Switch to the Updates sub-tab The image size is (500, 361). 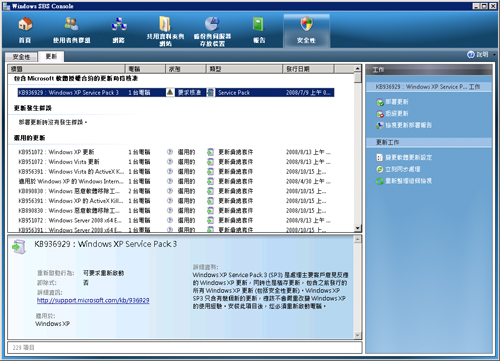coord(51,56)
